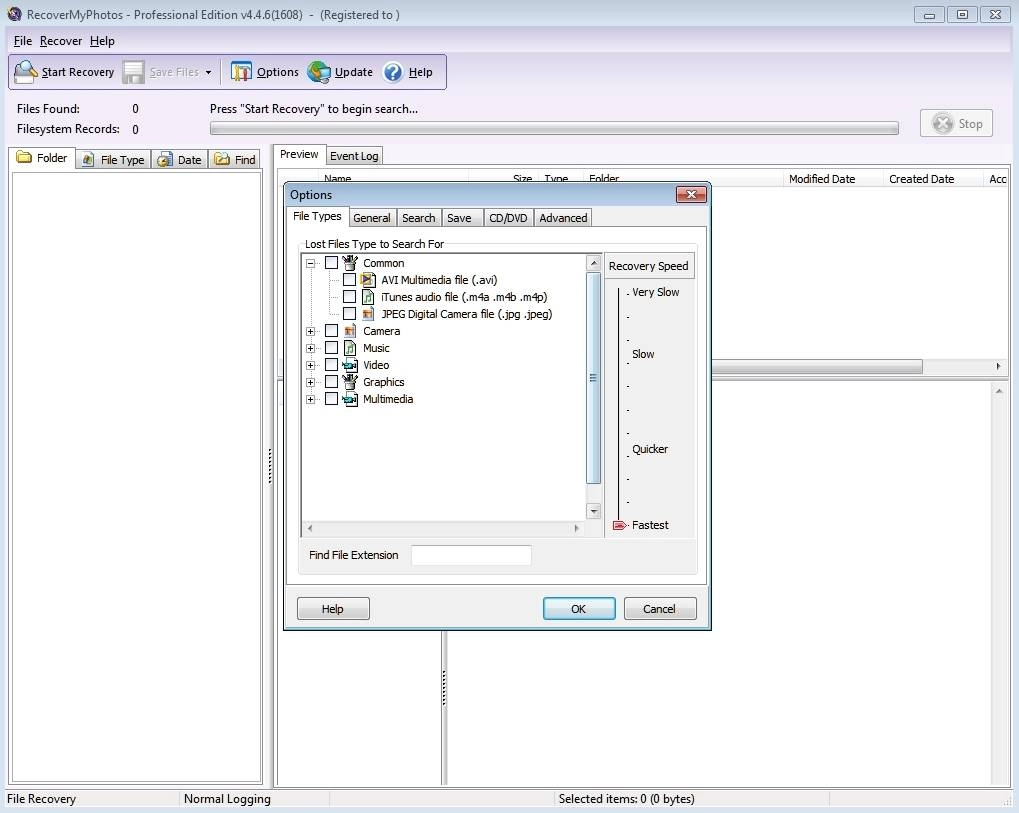The width and height of the screenshot is (1019, 813).
Task: Switch to the Event Log tab
Action: pyautogui.click(x=354, y=156)
